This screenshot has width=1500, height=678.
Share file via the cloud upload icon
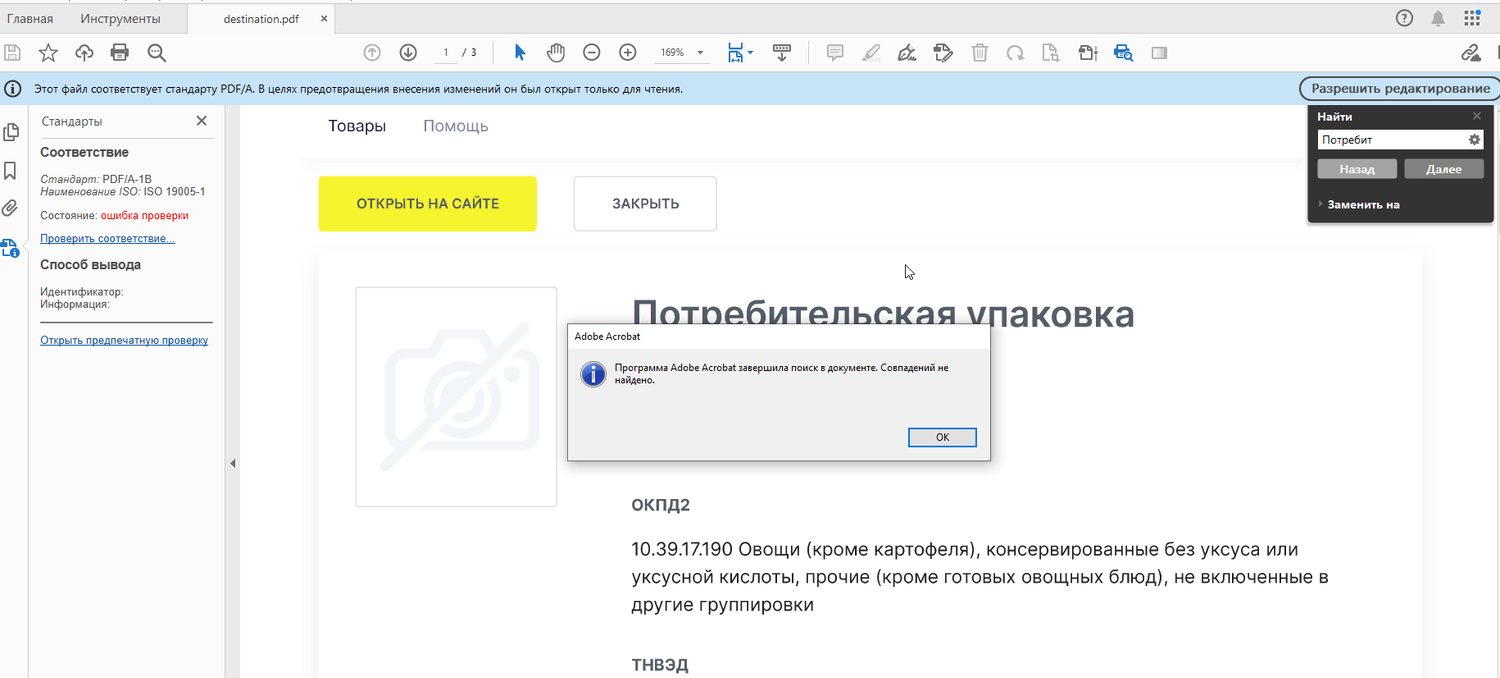(x=84, y=52)
